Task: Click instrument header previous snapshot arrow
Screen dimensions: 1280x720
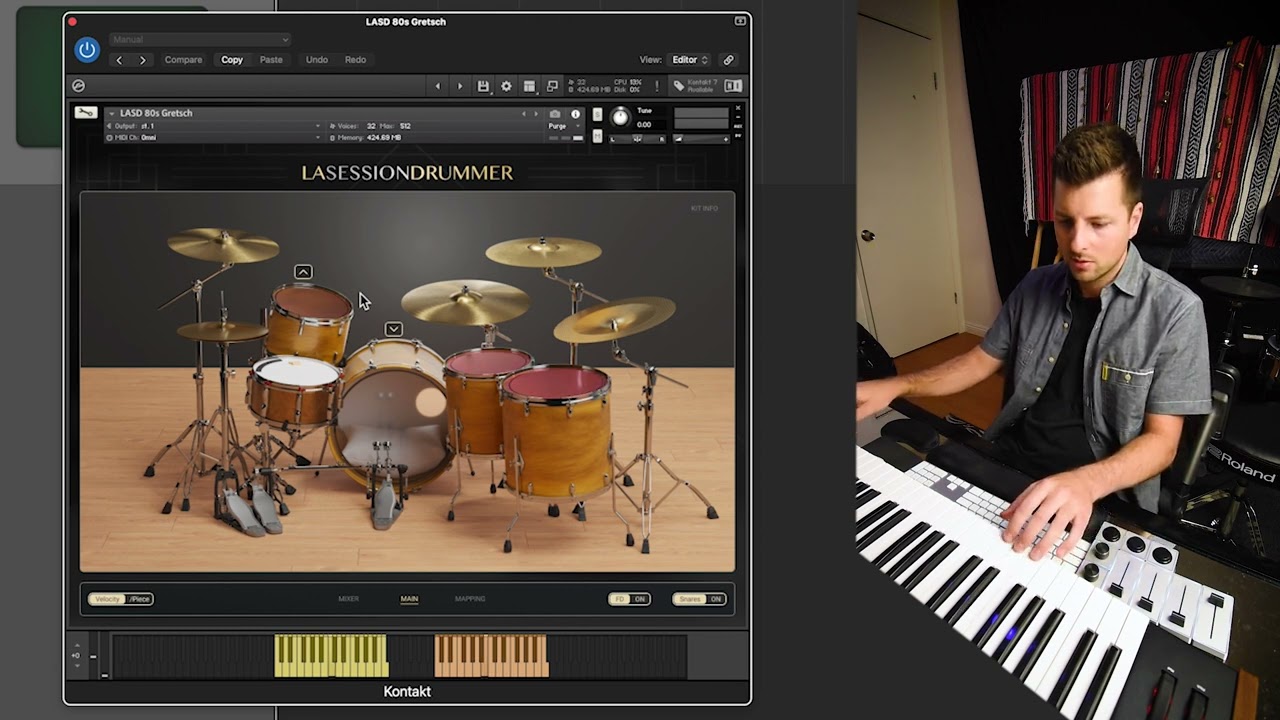Action: [524, 114]
